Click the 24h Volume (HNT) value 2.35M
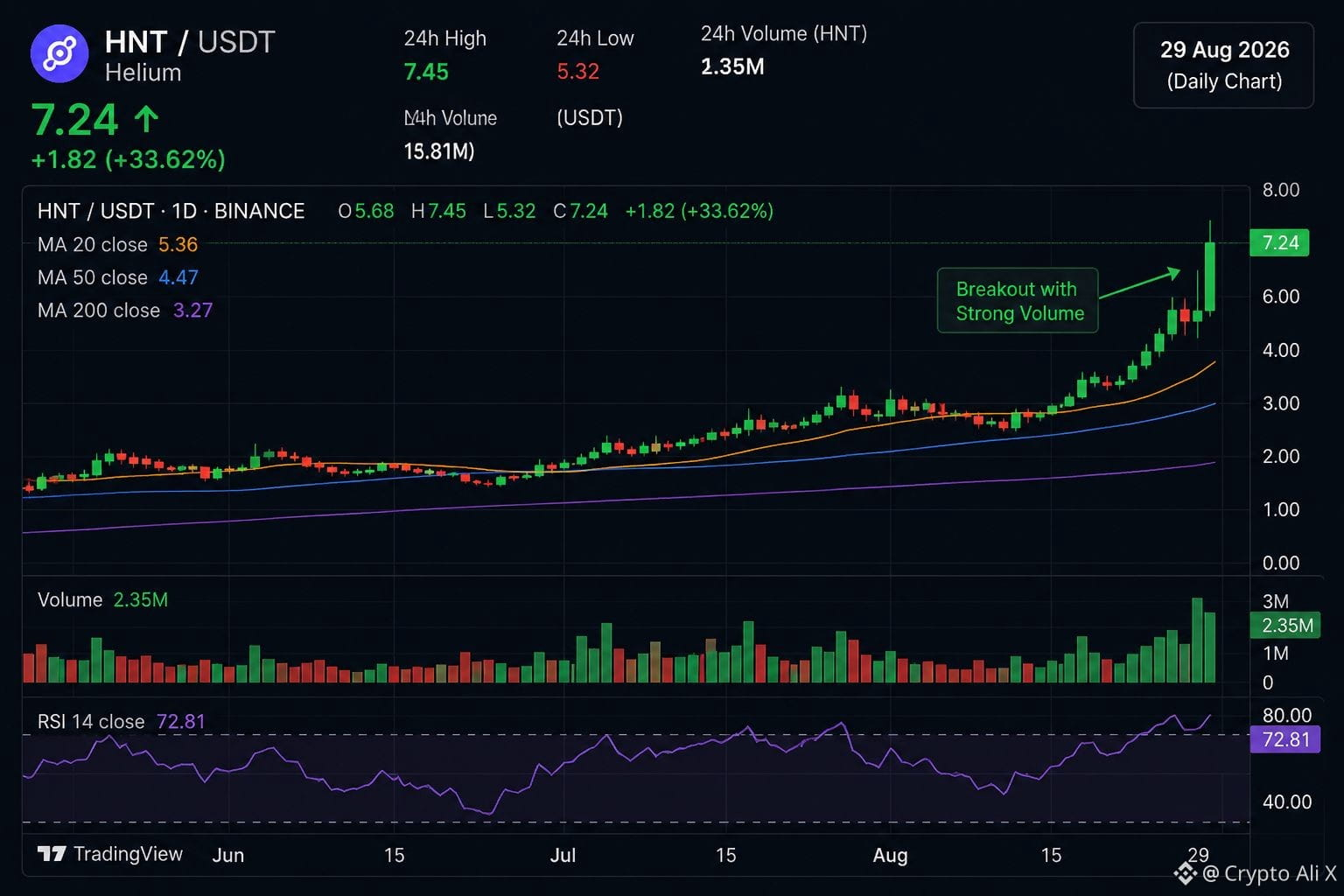The width and height of the screenshot is (1344, 896). tap(732, 66)
